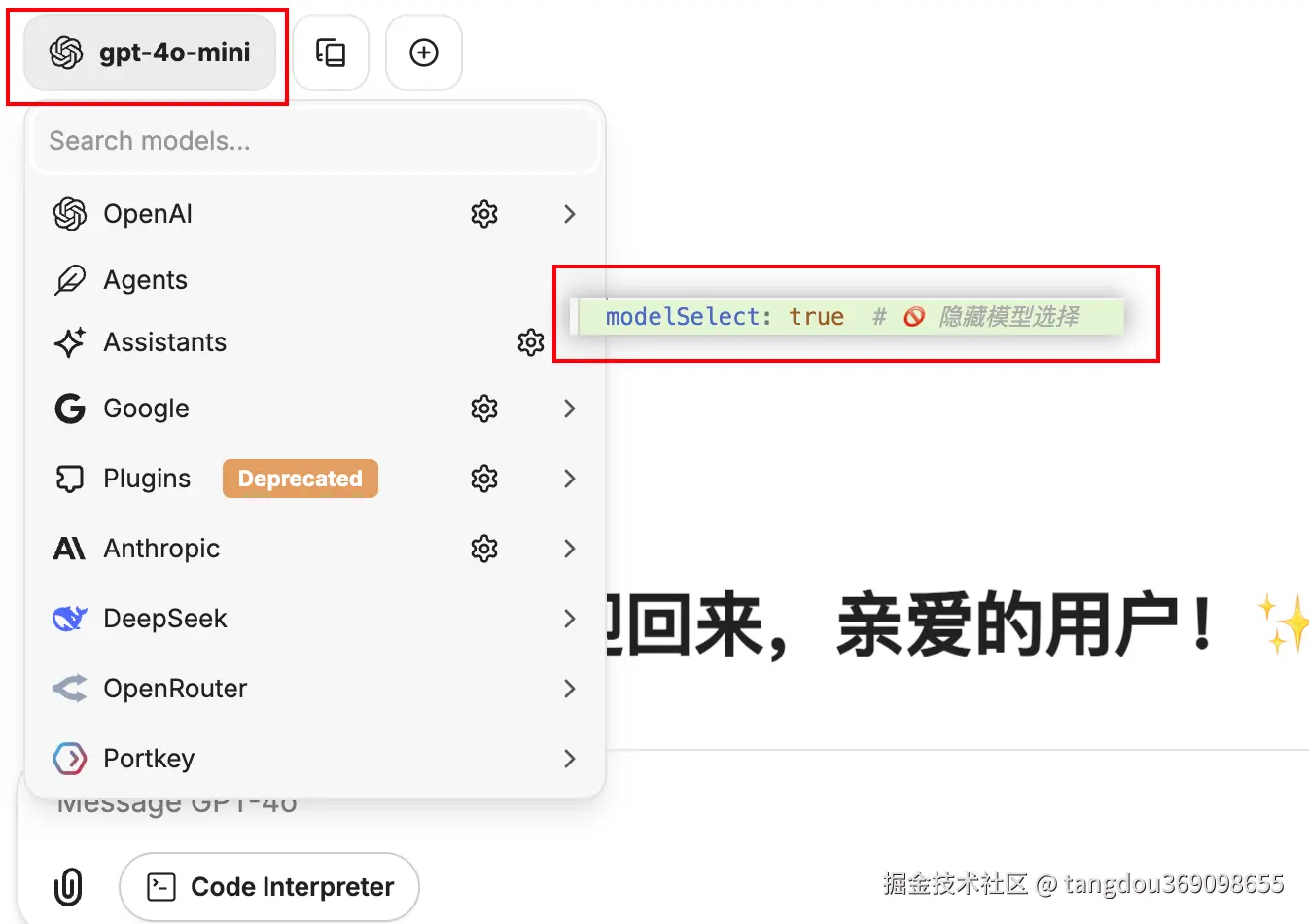This screenshot has height=924, width=1309.
Task: Expand the OpenAI submenu chevron
Action: click(x=570, y=214)
